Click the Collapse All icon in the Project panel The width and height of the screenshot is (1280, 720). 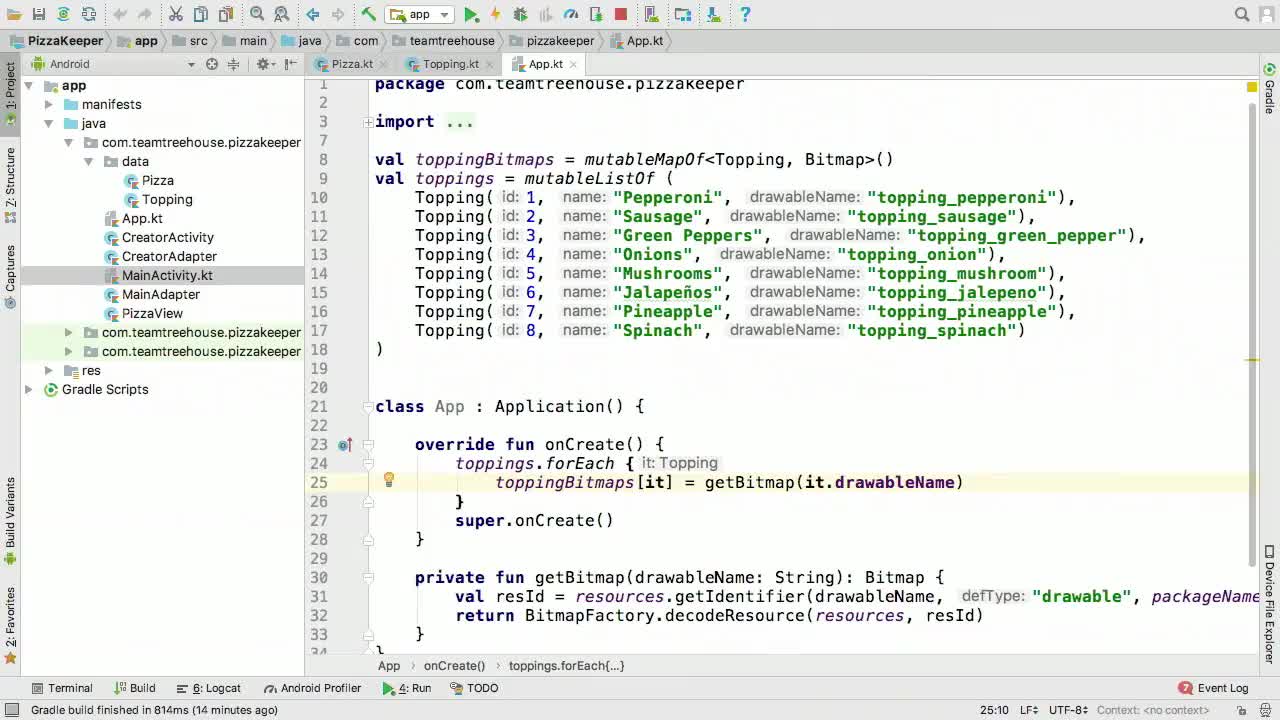233,64
